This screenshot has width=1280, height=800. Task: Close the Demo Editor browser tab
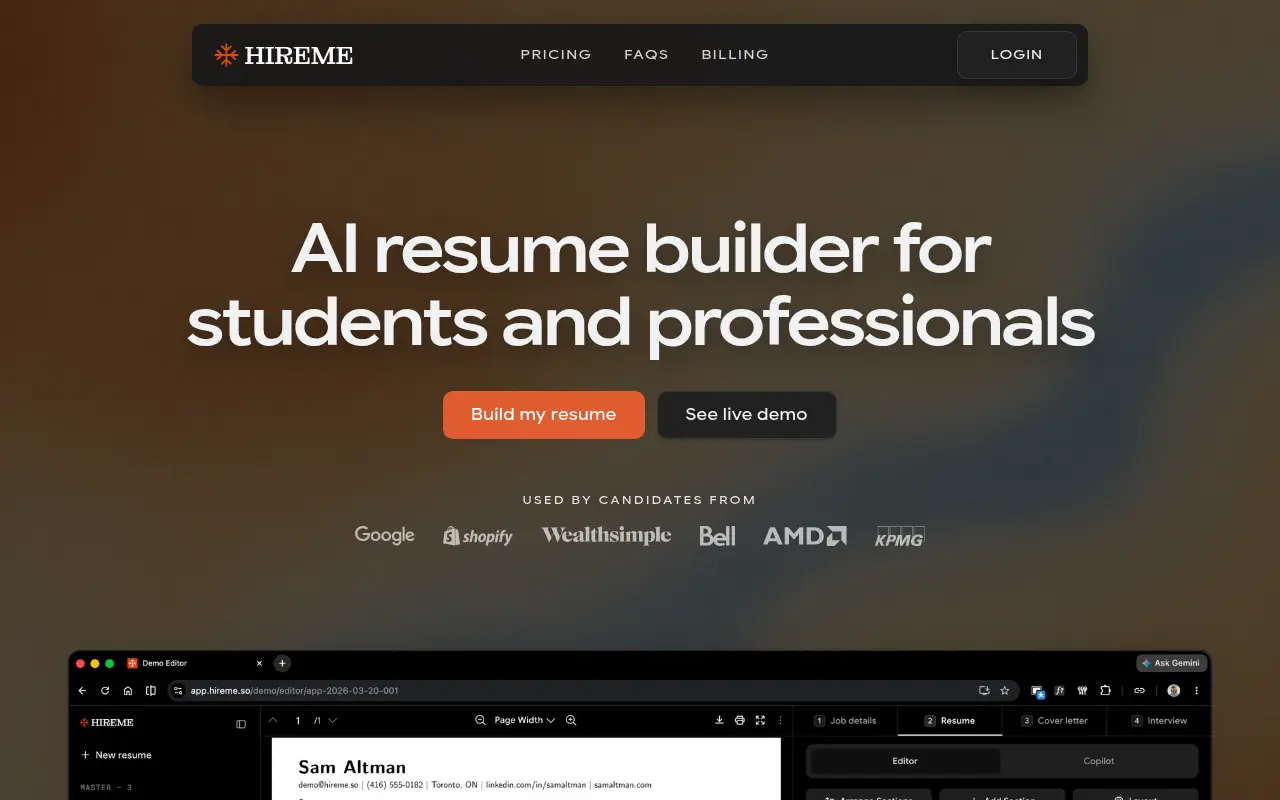coord(260,663)
